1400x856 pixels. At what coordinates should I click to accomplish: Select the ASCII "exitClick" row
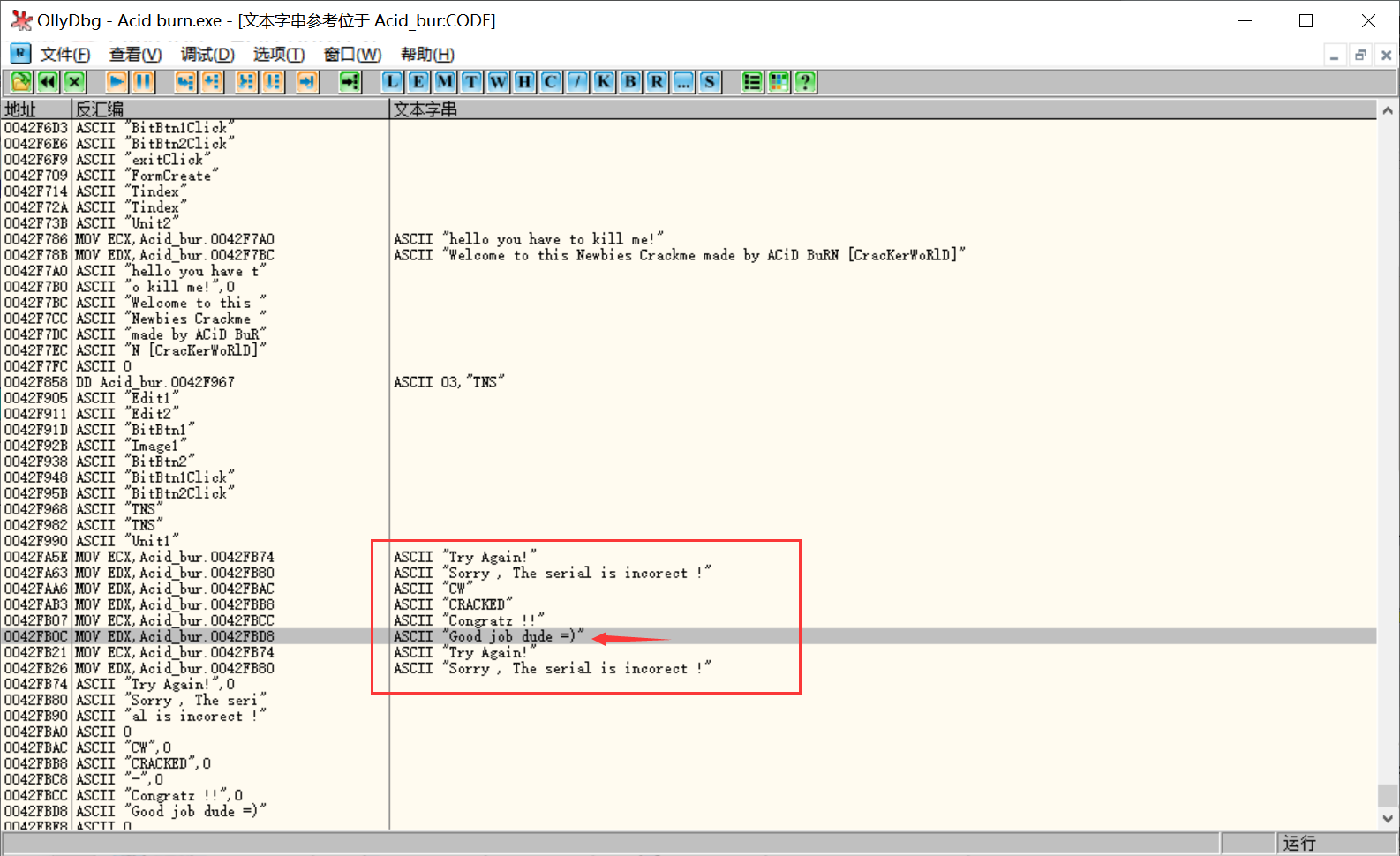click(689, 160)
